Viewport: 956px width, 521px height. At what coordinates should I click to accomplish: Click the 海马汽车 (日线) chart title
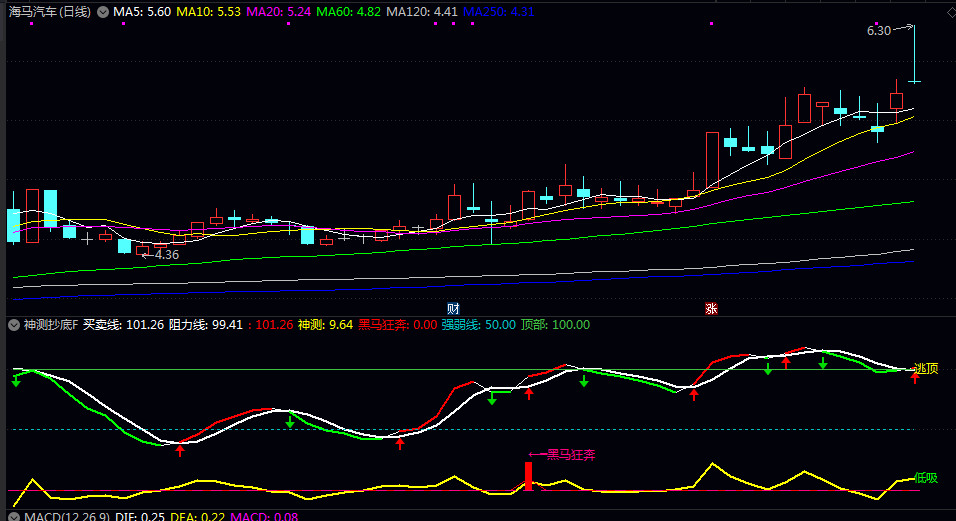tap(48, 12)
